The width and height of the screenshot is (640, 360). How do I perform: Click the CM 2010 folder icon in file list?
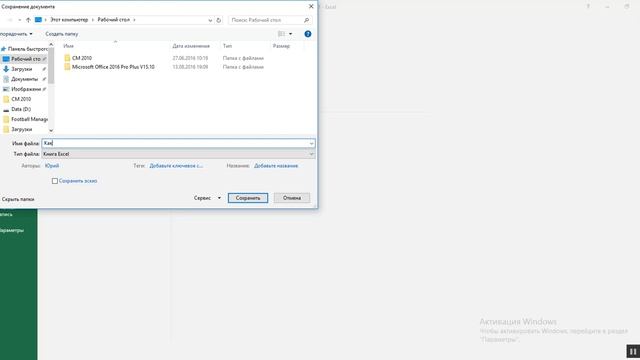pos(67,58)
